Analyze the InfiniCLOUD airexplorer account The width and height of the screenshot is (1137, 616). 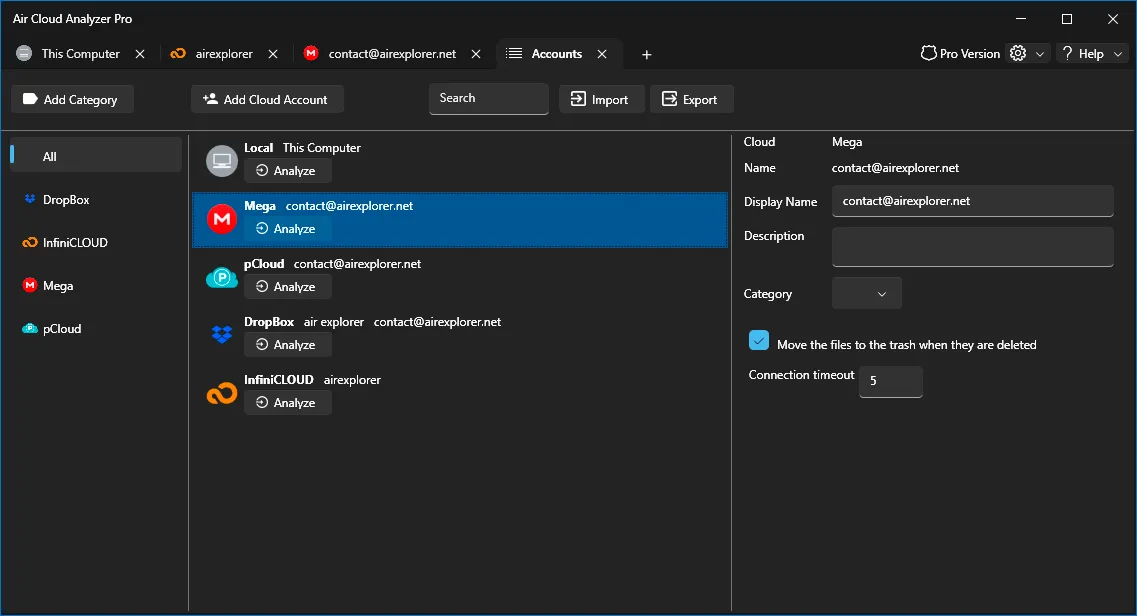point(288,403)
